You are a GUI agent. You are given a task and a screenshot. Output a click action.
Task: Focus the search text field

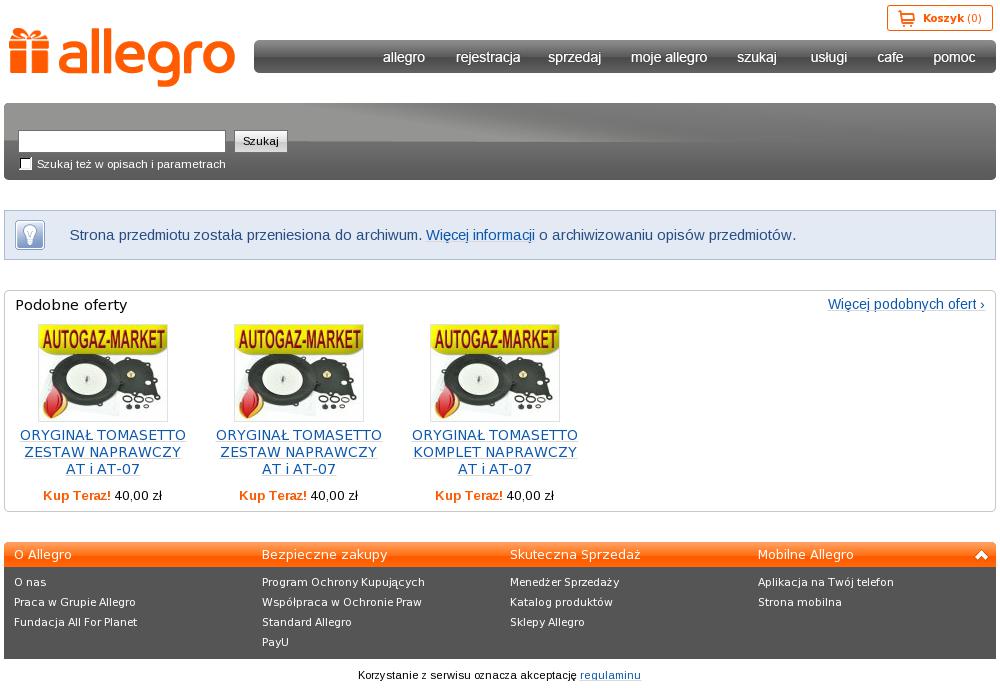[122, 141]
